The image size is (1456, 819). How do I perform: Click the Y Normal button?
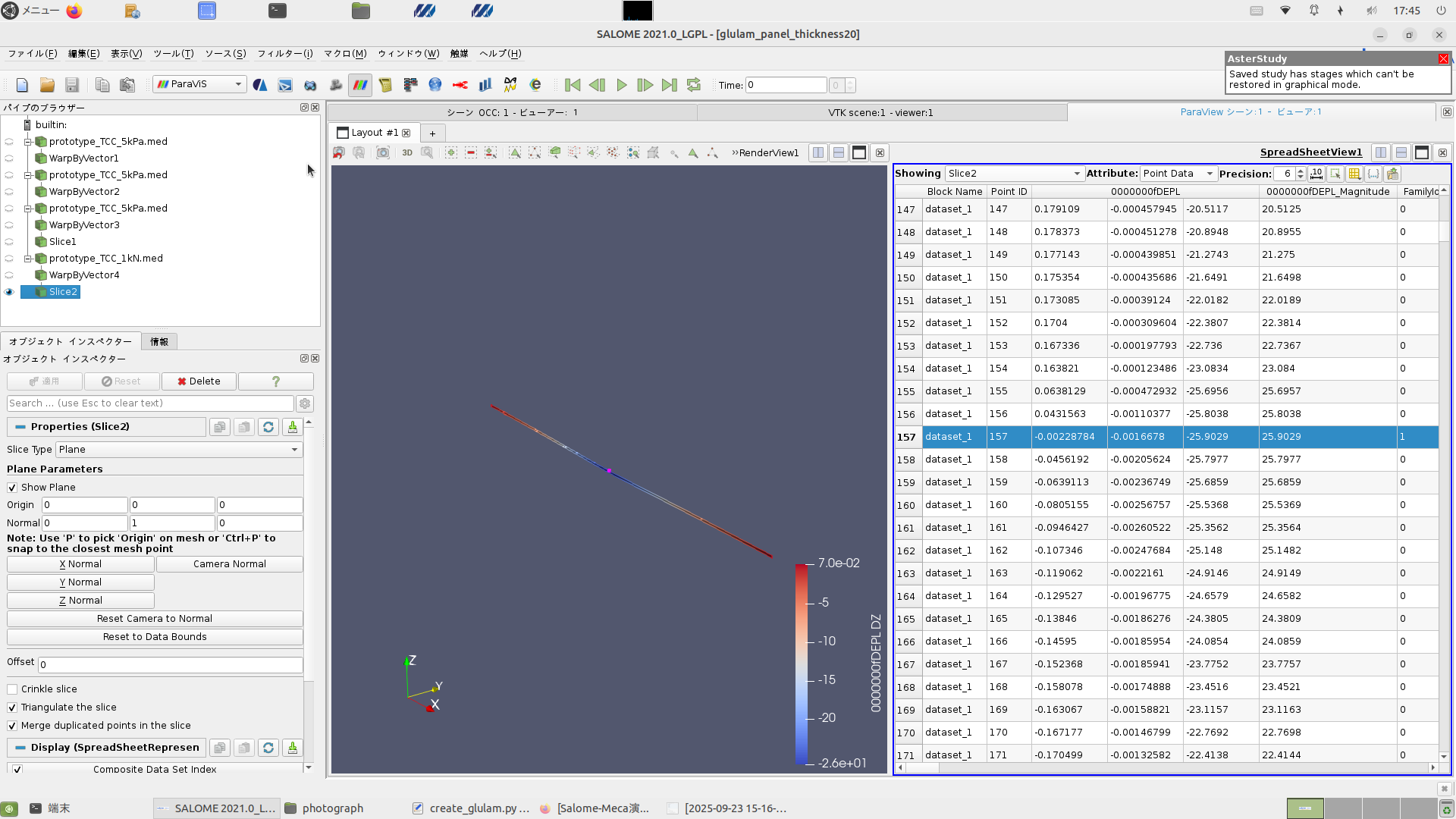[80, 582]
